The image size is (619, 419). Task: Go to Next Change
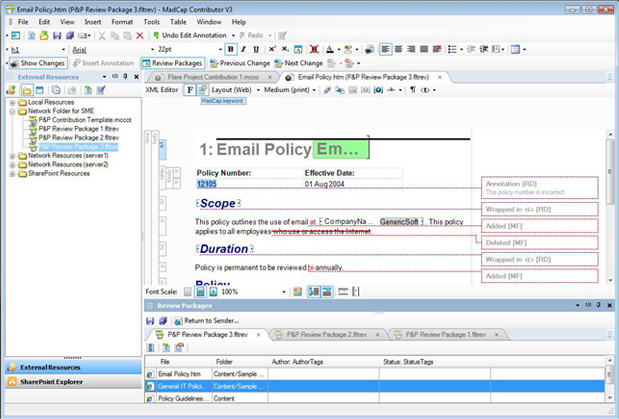[x=298, y=63]
